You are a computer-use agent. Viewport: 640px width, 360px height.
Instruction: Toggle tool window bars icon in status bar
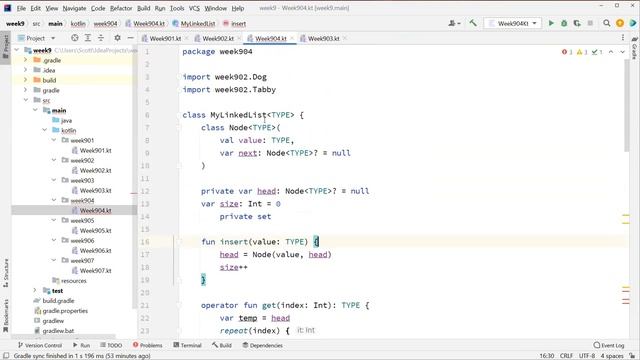(x=6, y=356)
